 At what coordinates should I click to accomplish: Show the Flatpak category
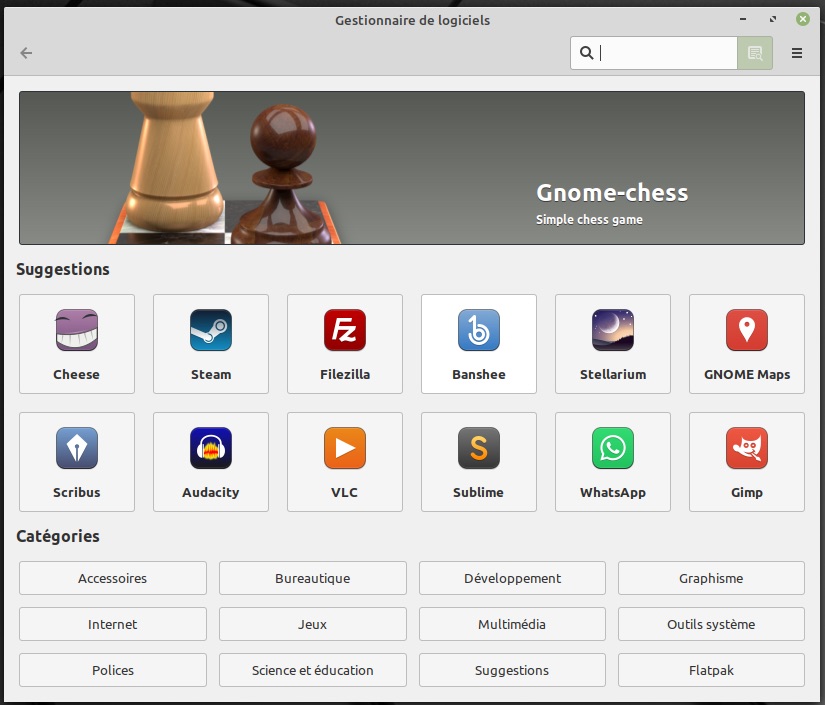coord(711,670)
